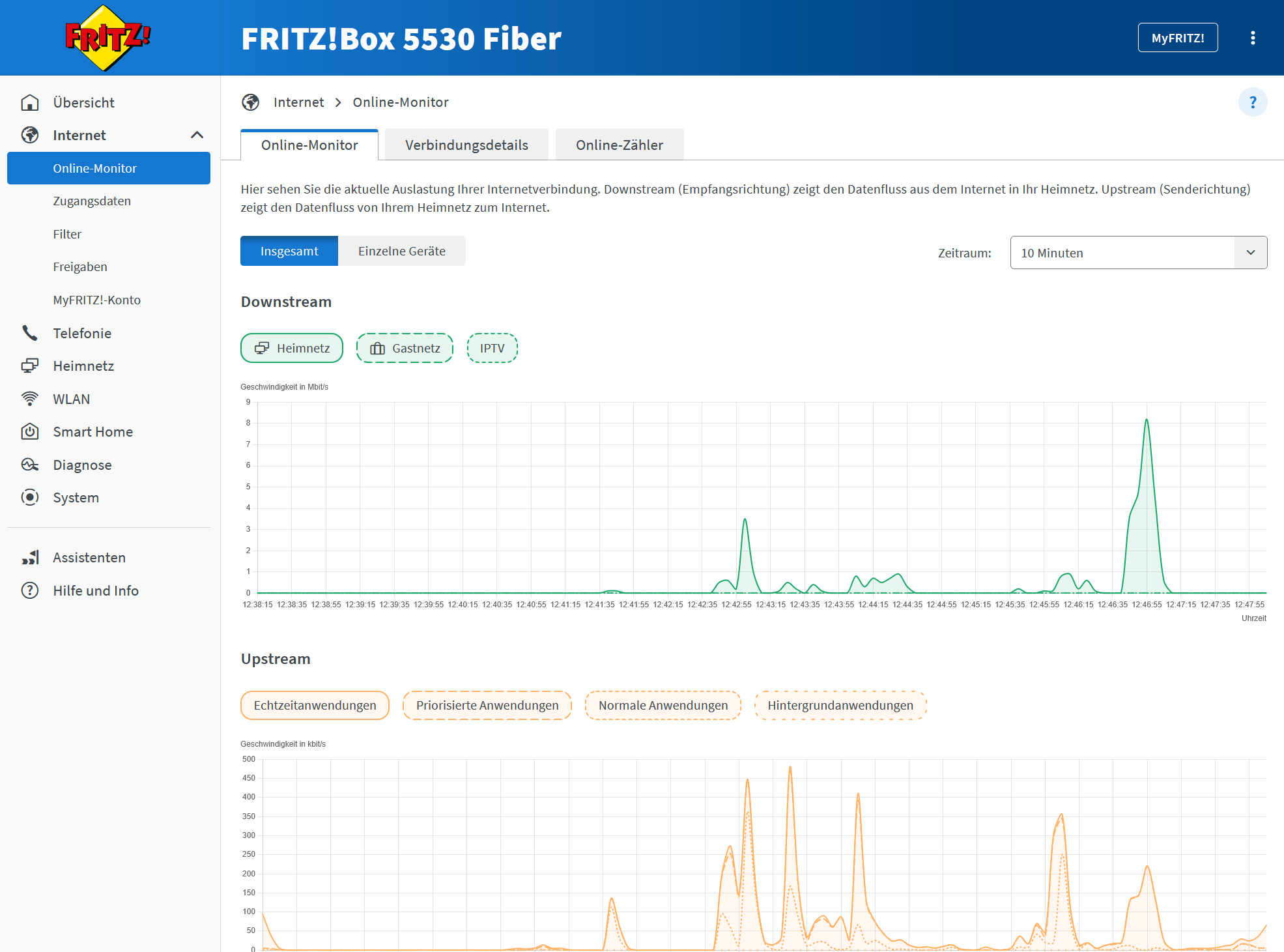Open the help question mark icon
This screenshot has height=952, width=1284.
[1253, 102]
